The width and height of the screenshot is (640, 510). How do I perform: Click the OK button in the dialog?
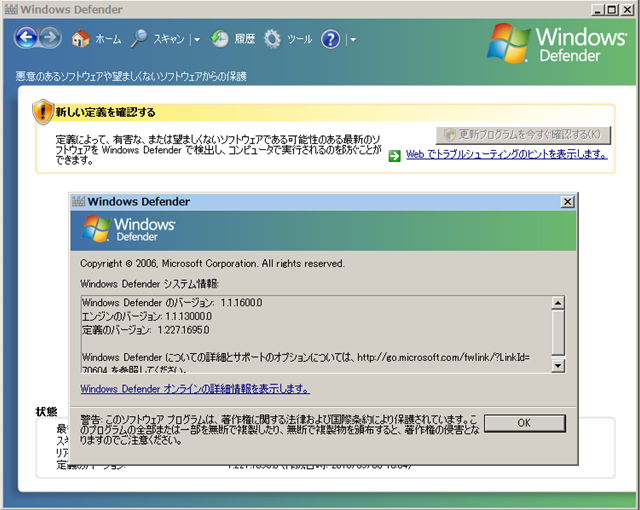(x=525, y=423)
